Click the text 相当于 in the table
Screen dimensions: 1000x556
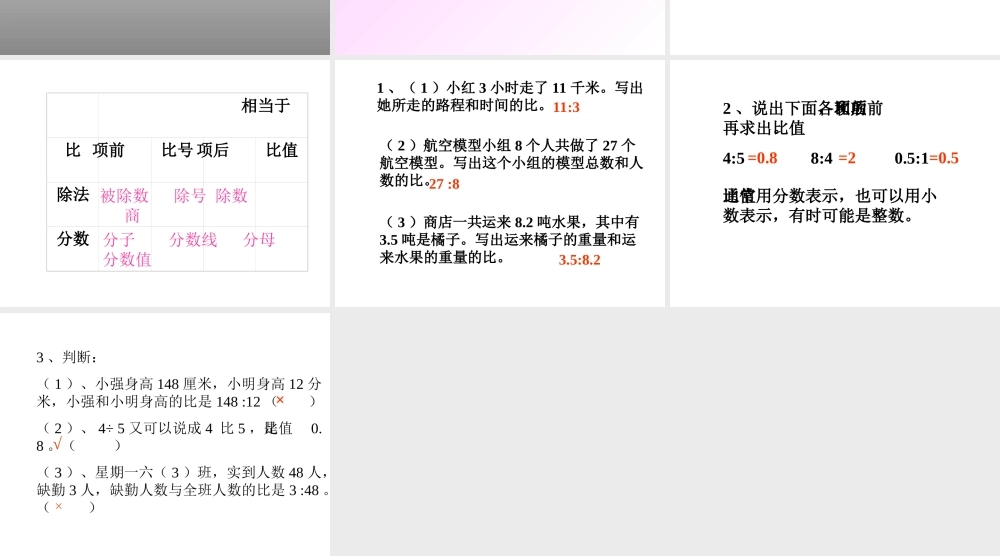click(265, 106)
